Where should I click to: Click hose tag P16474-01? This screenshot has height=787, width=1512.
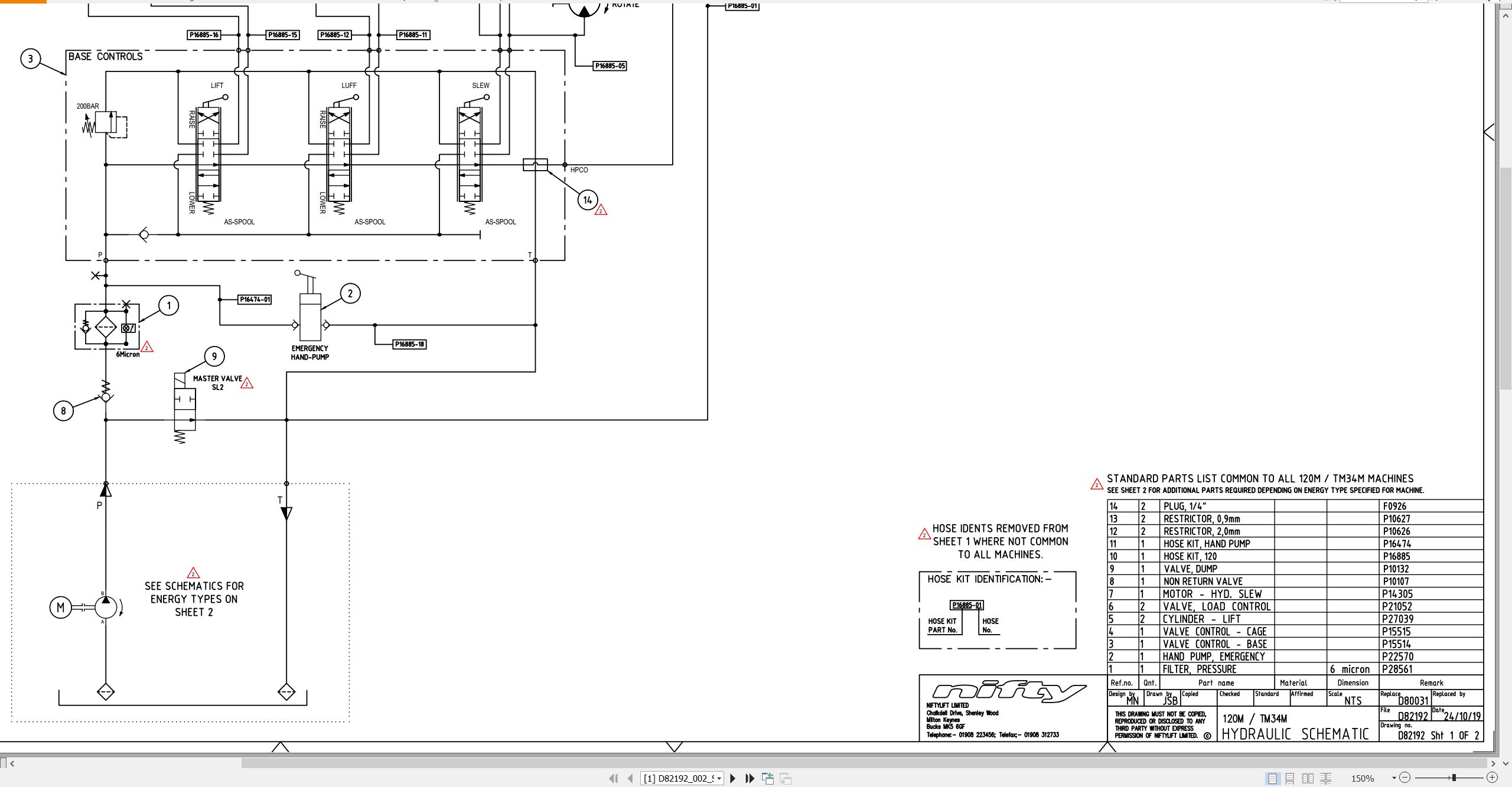point(255,299)
